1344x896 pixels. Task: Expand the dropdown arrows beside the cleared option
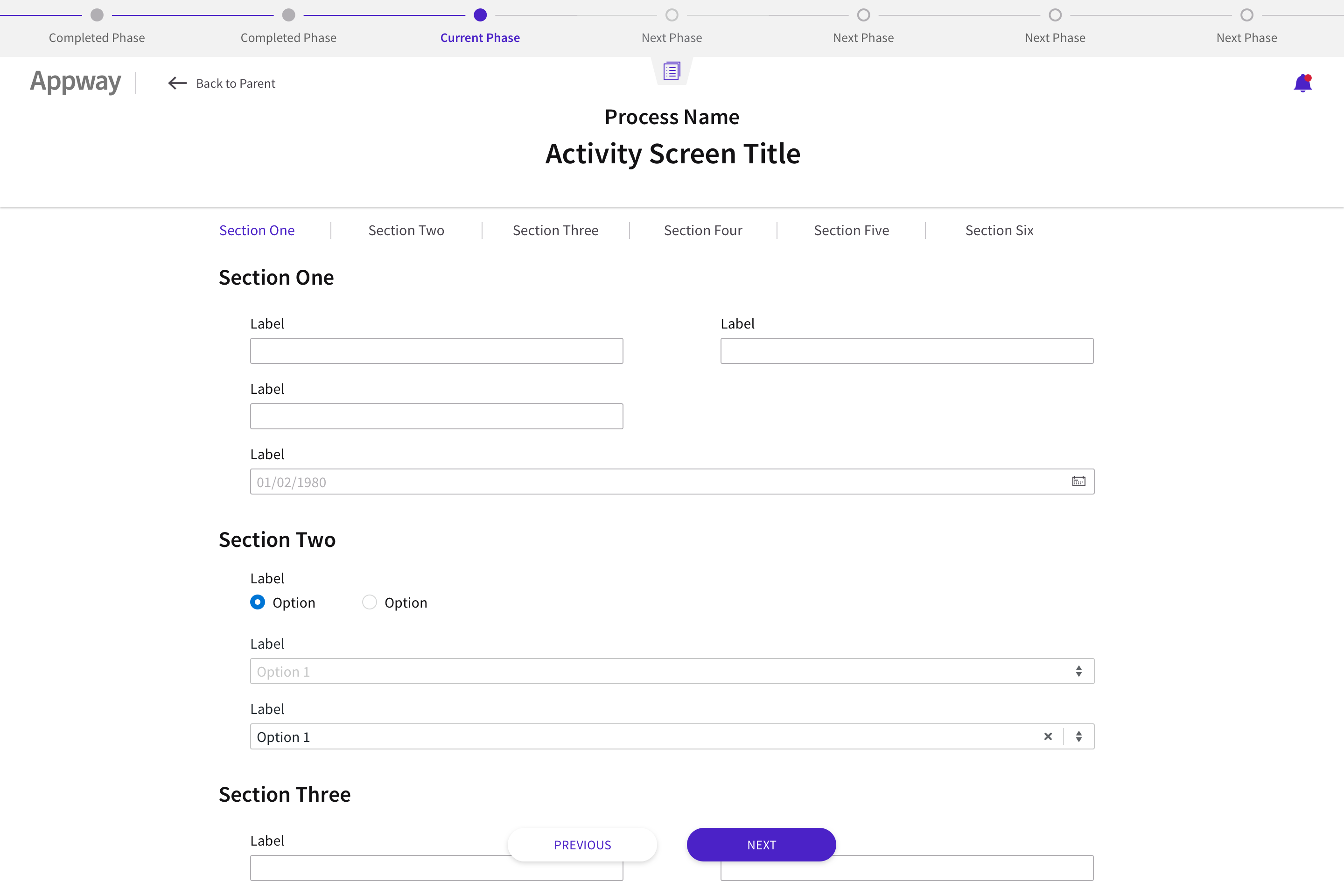pyautogui.click(x=1079, y=736)
